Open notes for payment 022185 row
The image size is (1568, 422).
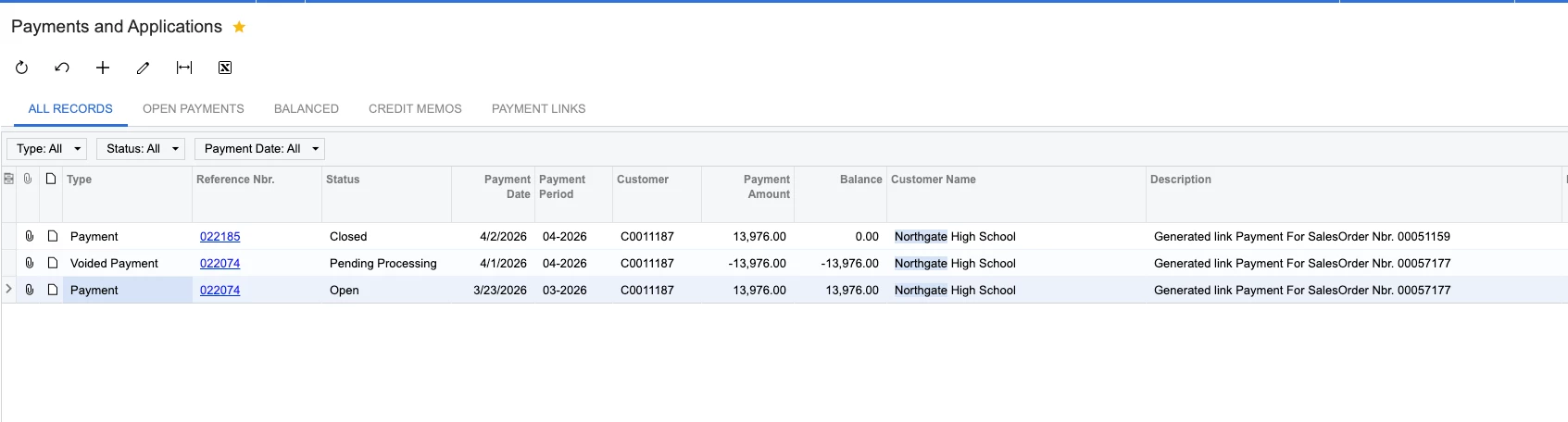pos(53,236)
